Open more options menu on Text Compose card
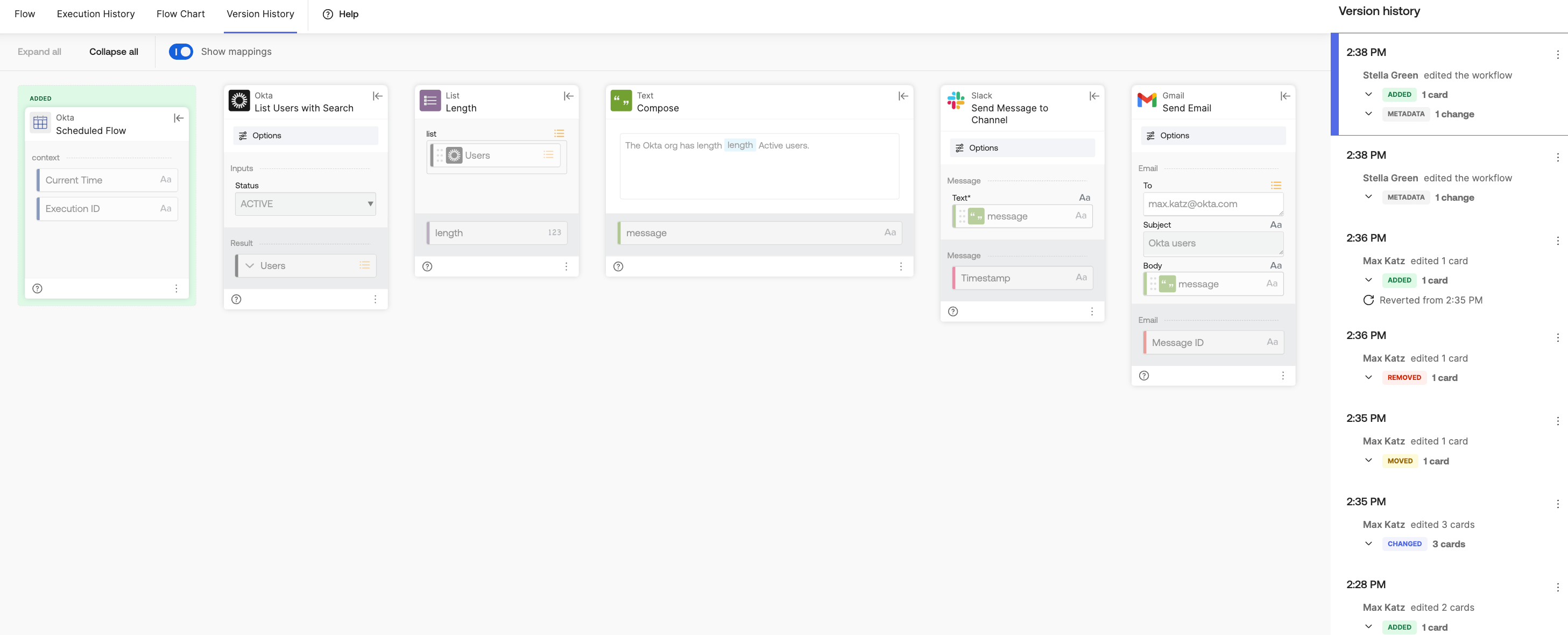Viewport: 1568px width, 635px height. (901, 267)
